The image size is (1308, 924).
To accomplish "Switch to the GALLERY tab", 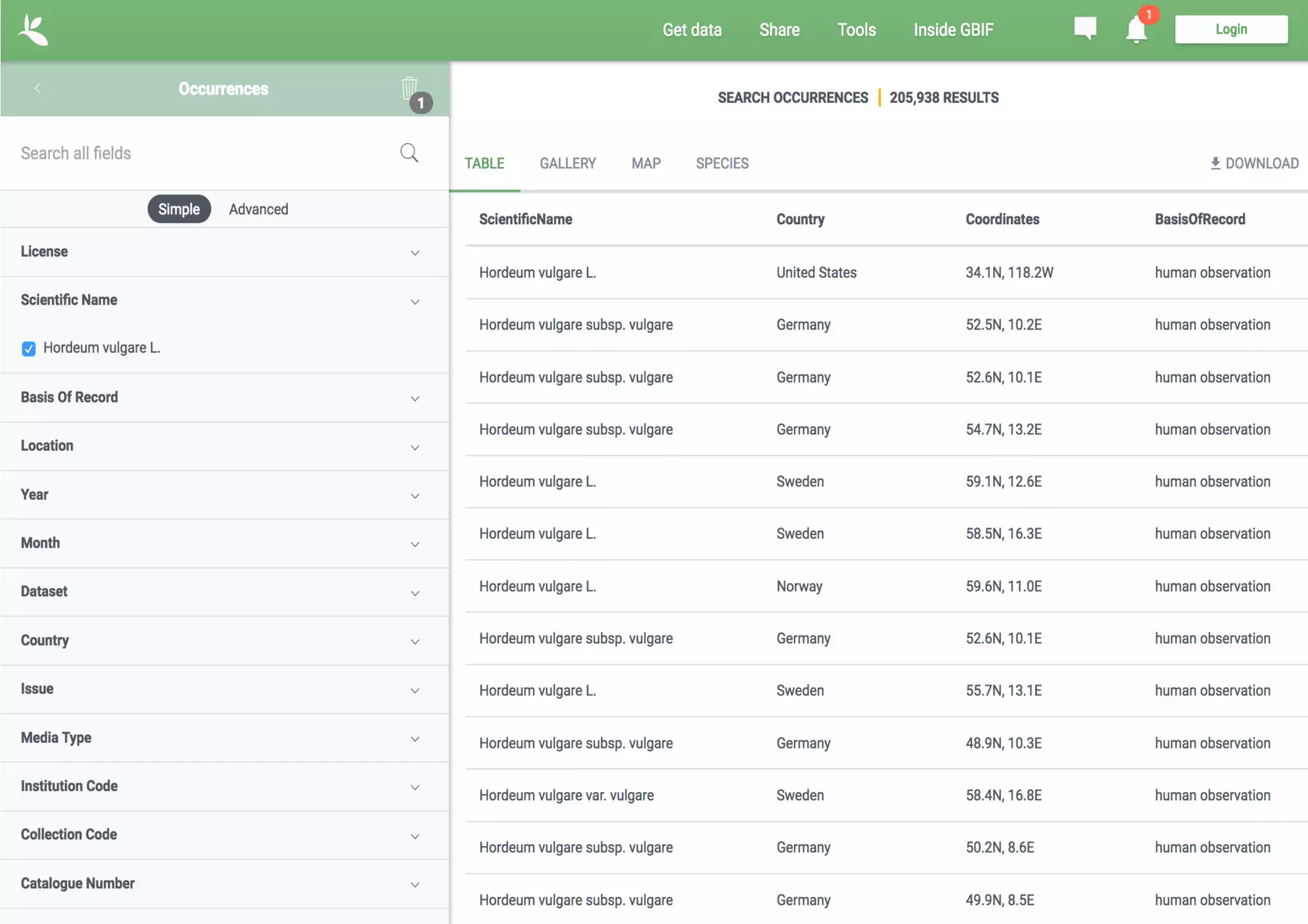I will (x=567, y=163).
